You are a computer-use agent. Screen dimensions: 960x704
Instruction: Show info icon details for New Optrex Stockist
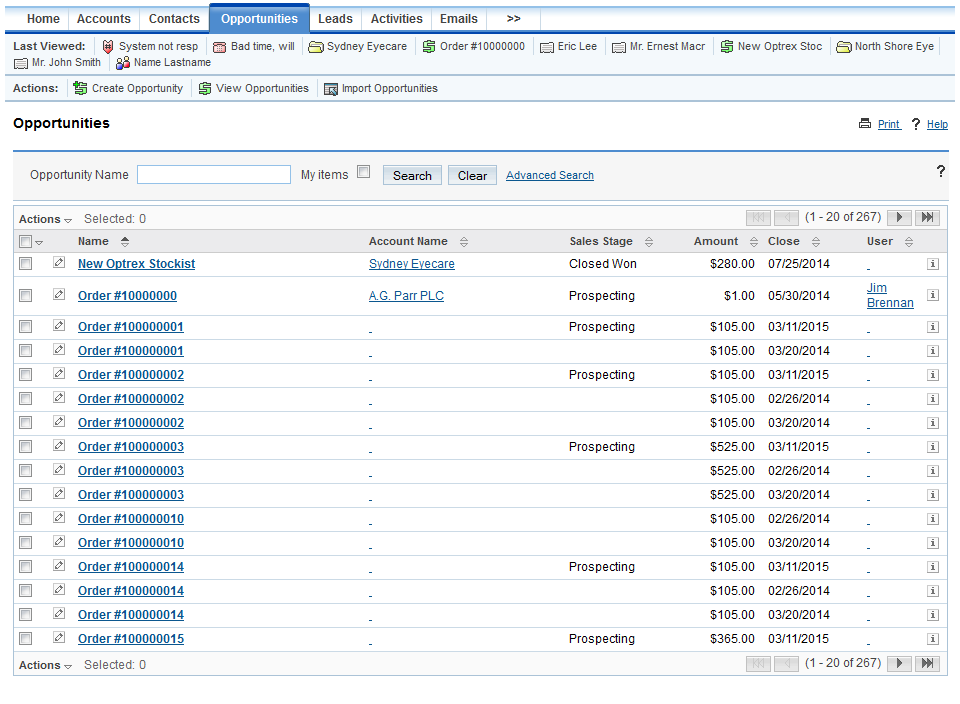click(x=932, y=264)
